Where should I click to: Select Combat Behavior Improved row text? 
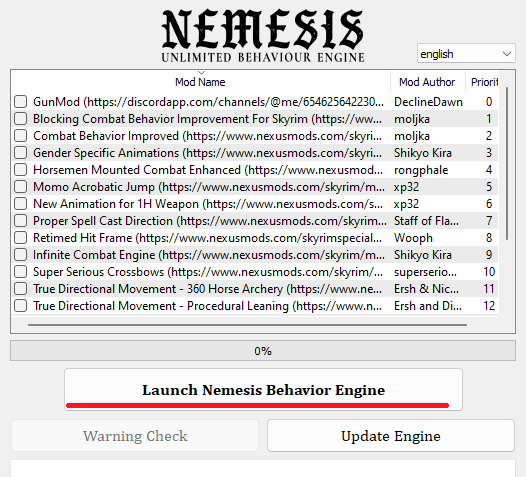[207, 136]
